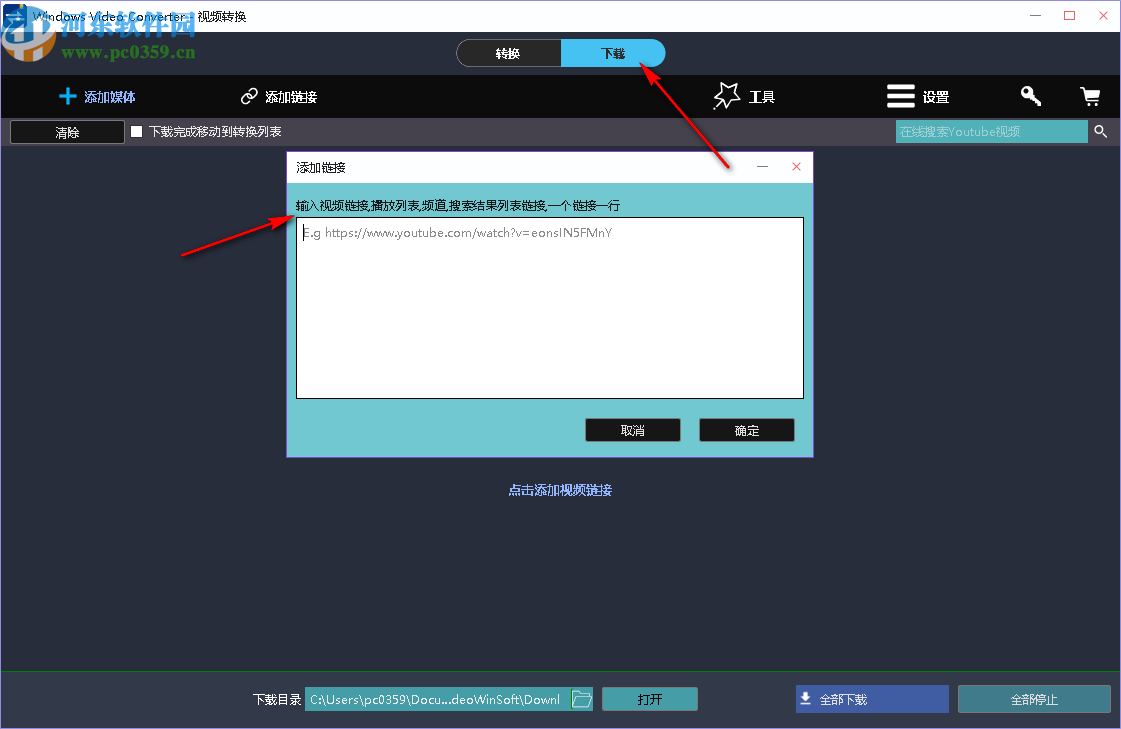The image size is (1121, 729).
Task: Click the Add Media plus icon
Action: pos(67,96)
